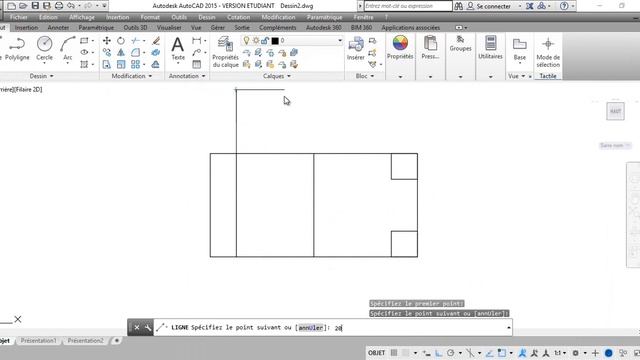This screenshot has height=360, width=640.
Task: Expand command line history arrow
Action: click(x=509, y=327)
